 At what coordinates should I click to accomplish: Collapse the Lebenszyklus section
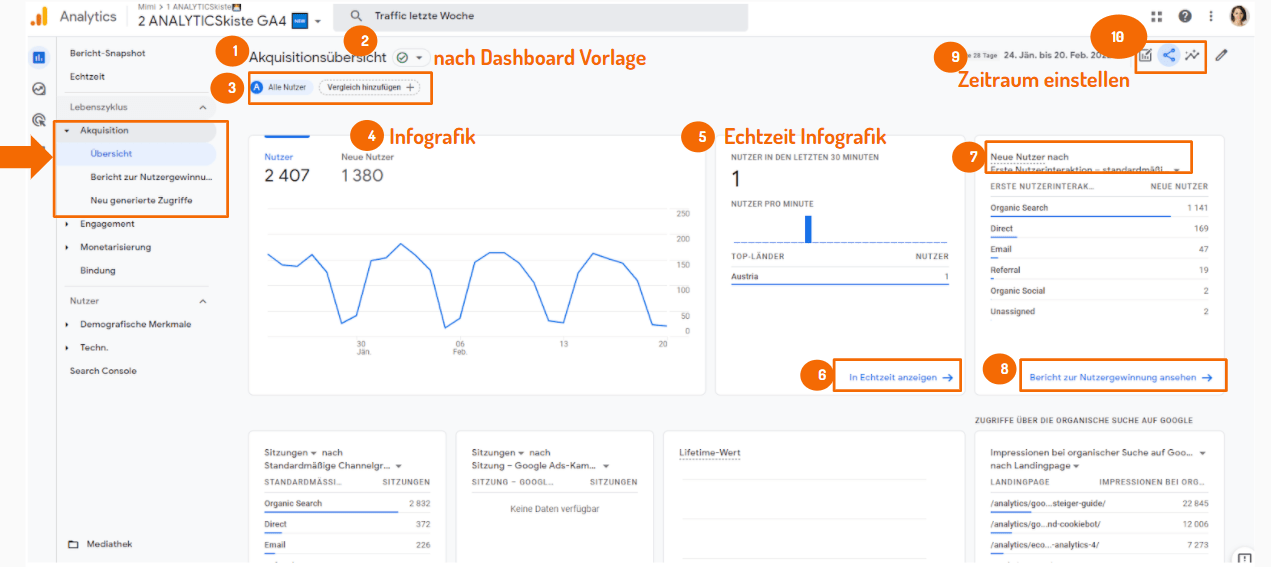203,107
